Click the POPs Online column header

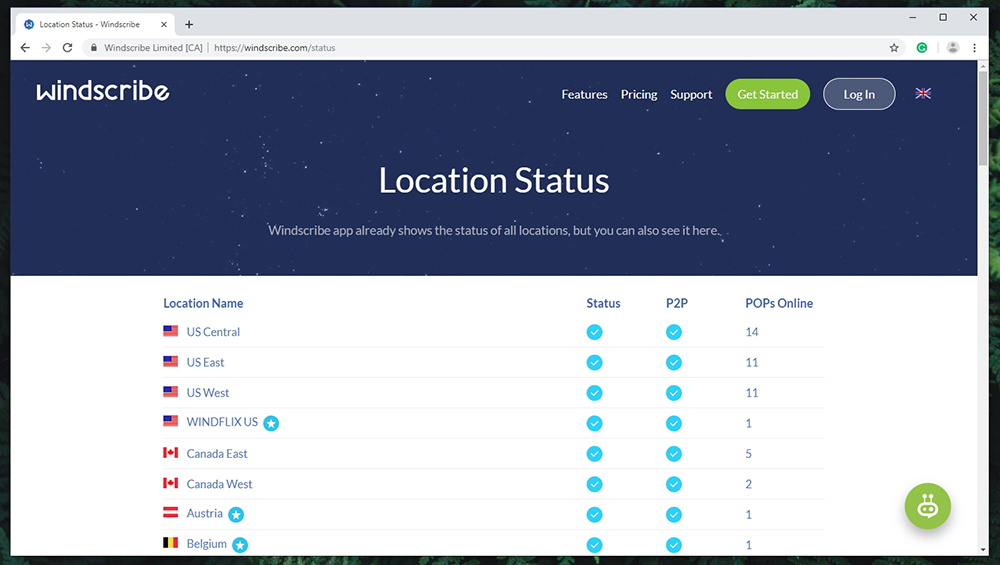[779, 304]
